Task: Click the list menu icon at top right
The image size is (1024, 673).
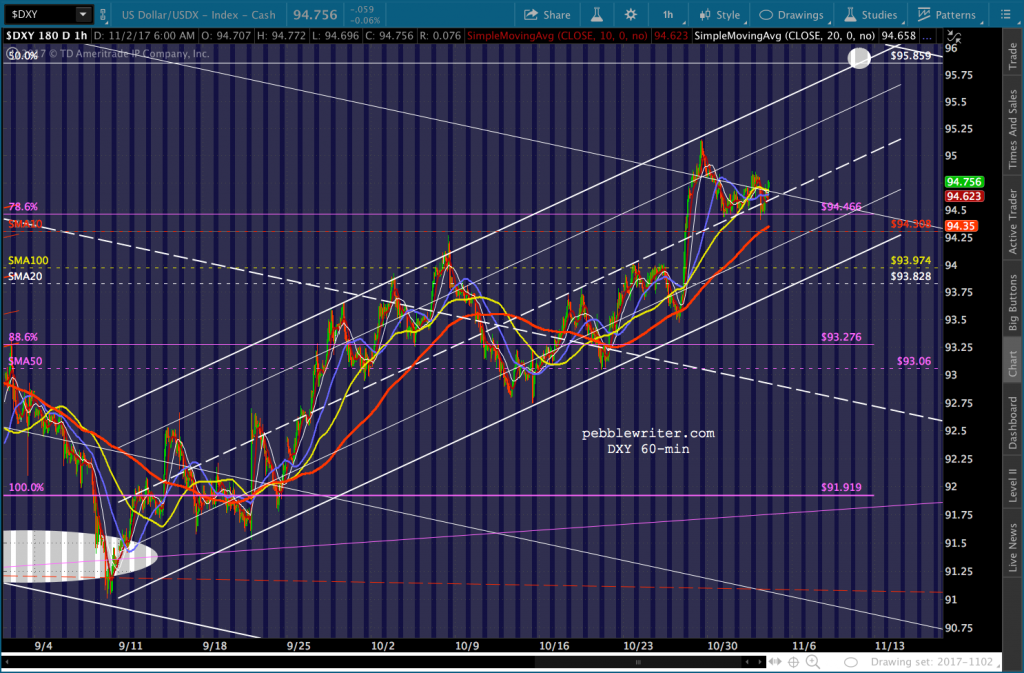Action: tap(1005, 14)
